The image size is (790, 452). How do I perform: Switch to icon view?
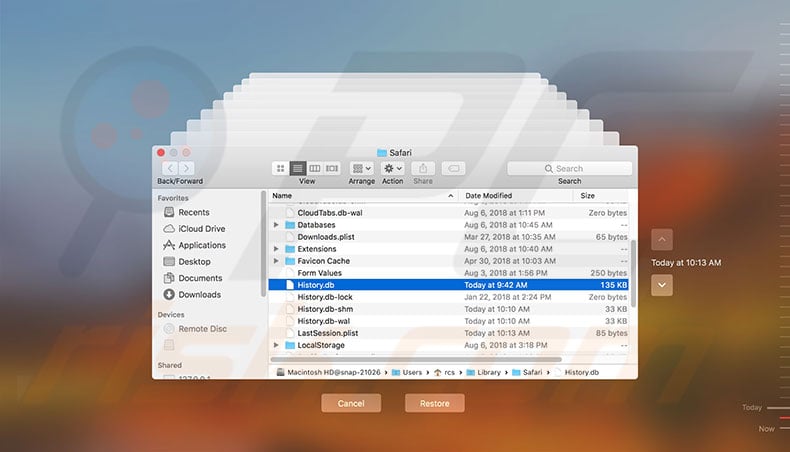[281, 168]
